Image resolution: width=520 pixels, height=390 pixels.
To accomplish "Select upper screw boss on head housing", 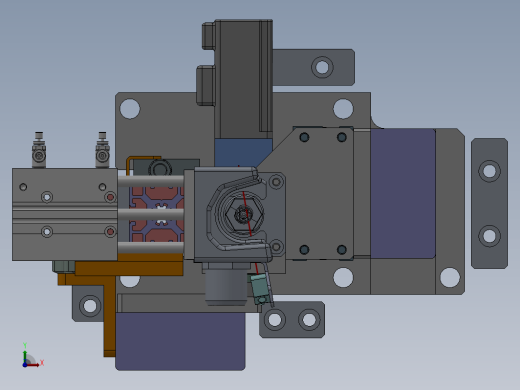I will click(x=276, y=182).
